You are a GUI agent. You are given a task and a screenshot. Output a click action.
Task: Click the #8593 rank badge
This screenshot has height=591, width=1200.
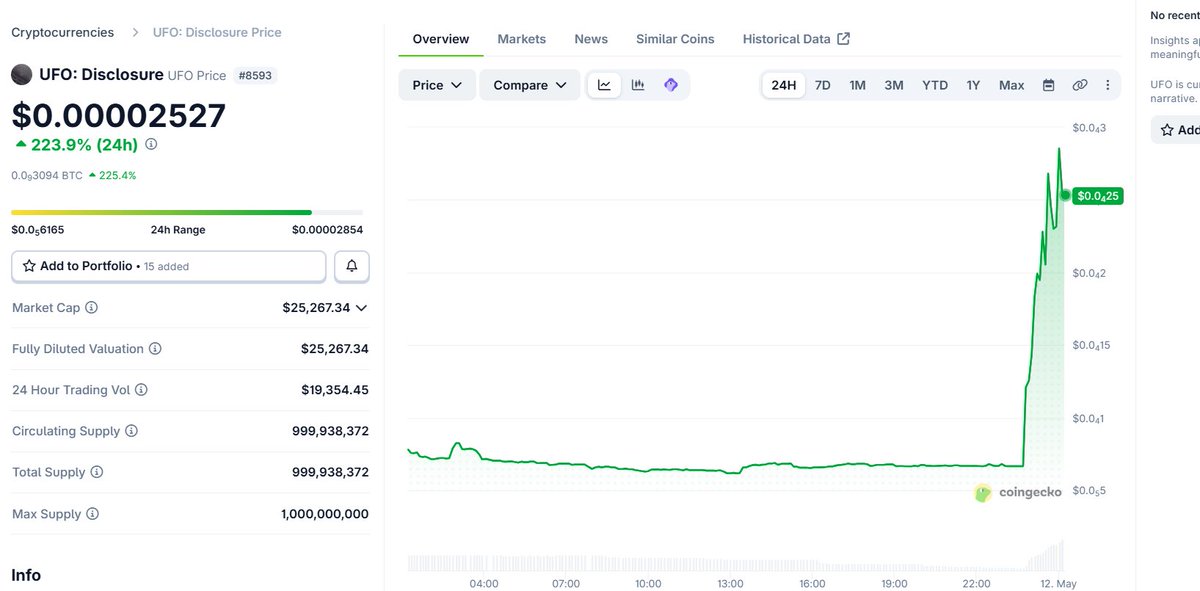[255, 75]
